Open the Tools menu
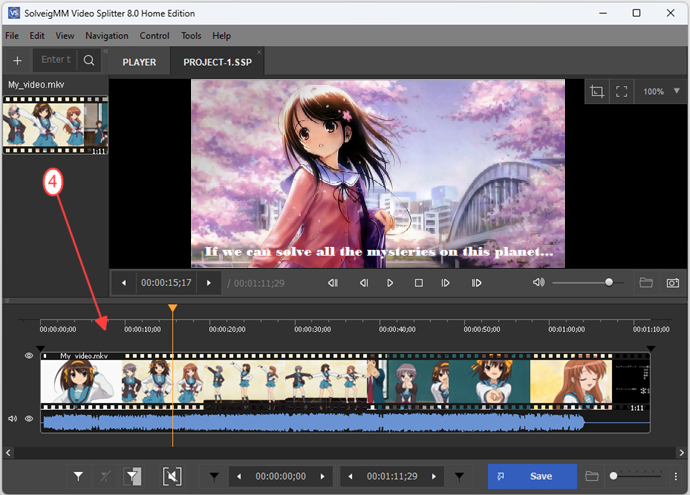 [191, 36]
